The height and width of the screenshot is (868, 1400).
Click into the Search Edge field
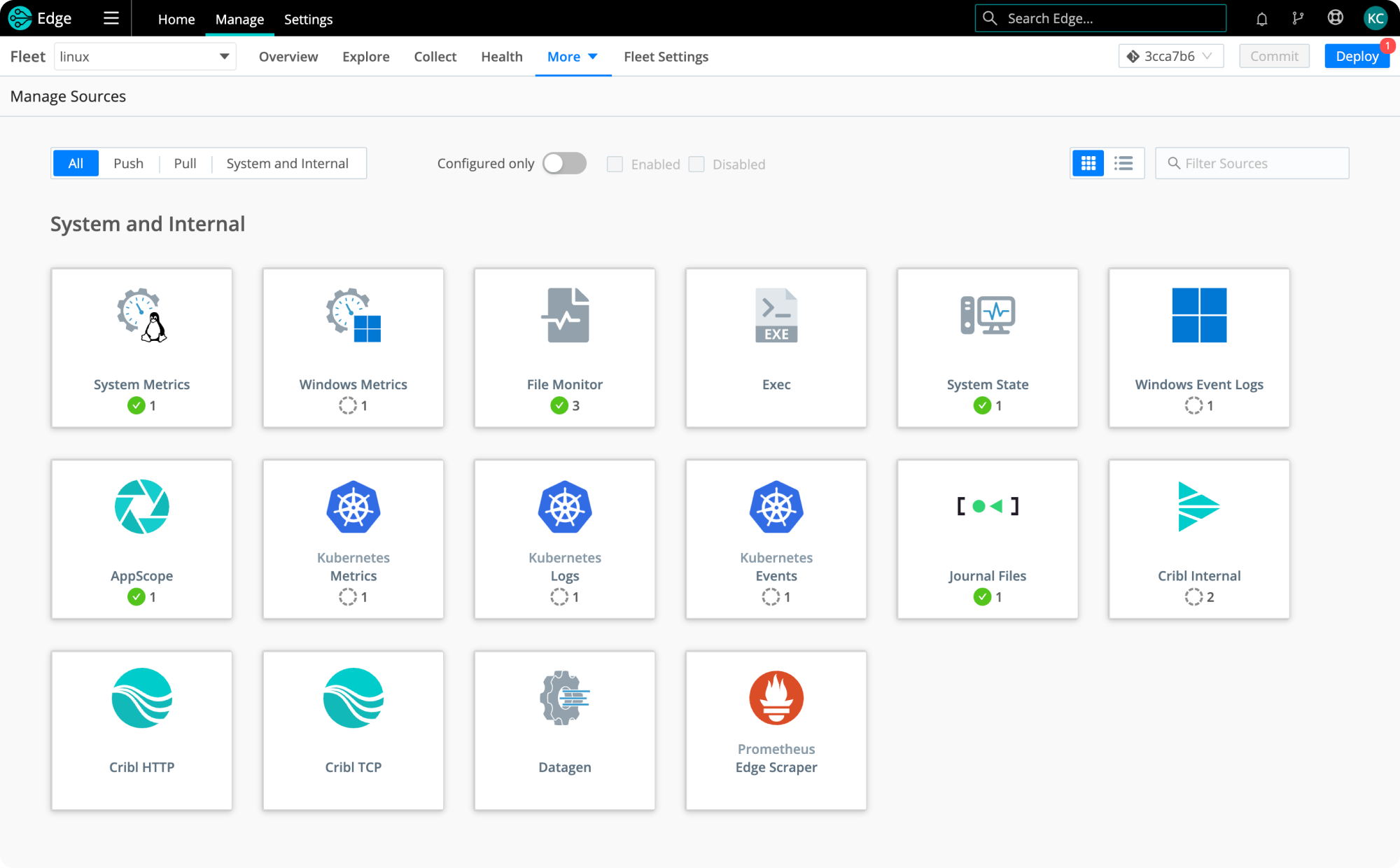[x=1100, y=18]
